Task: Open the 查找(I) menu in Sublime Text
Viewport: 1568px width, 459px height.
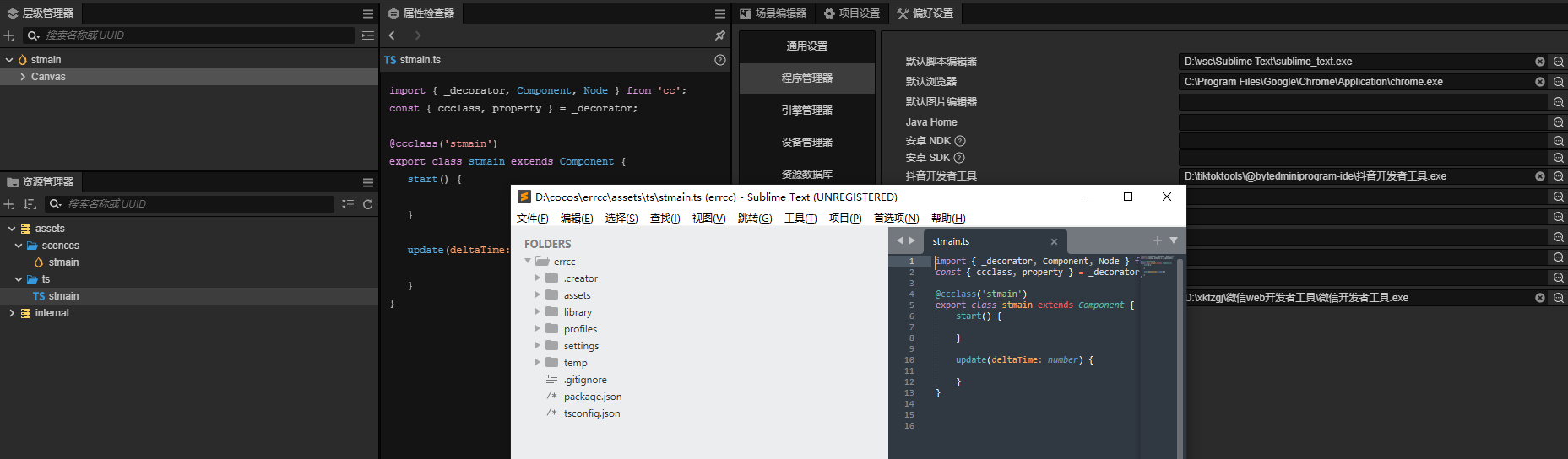Action: (x=665, y=219)
